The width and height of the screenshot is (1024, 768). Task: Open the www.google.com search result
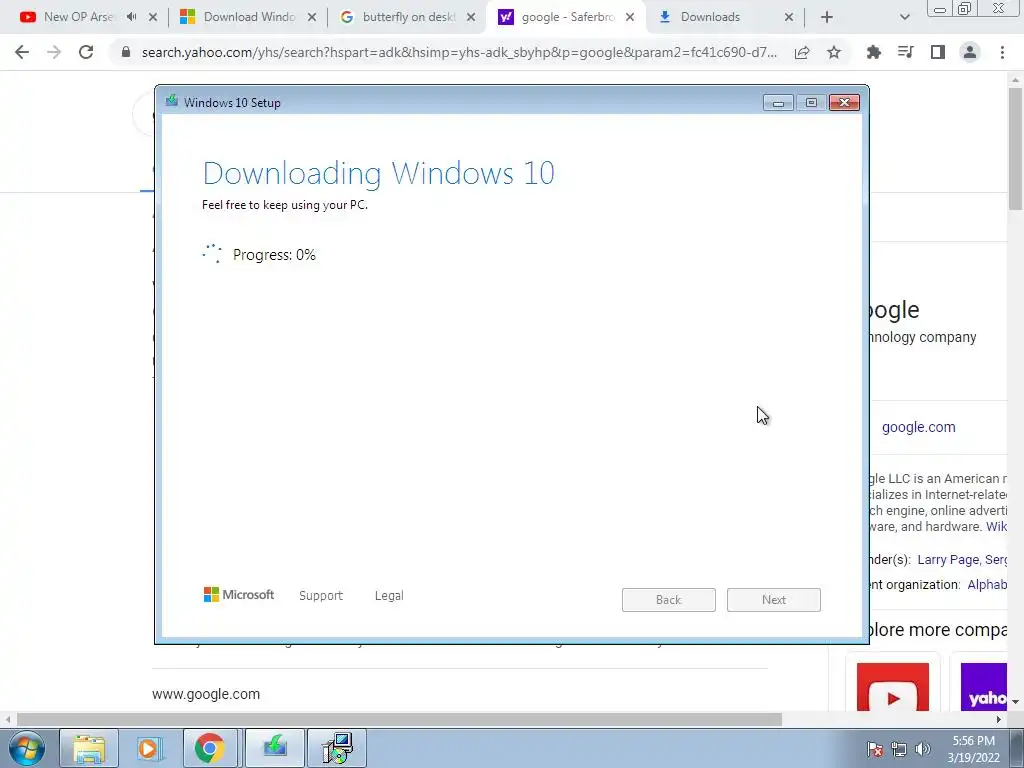tap(206, 694)
